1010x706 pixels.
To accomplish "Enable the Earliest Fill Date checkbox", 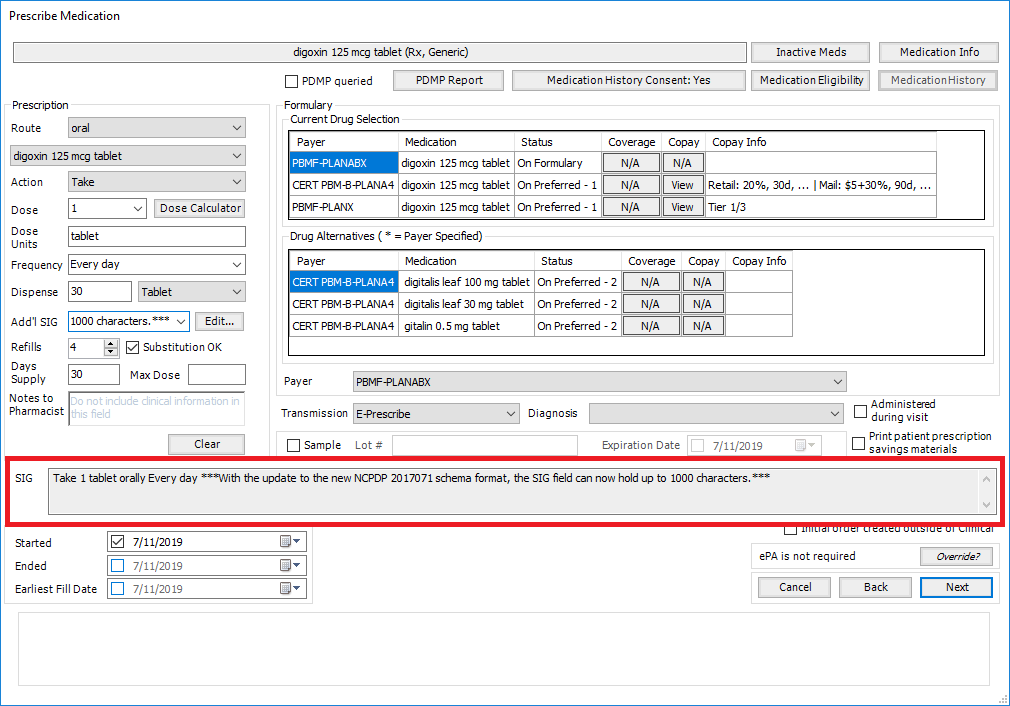I will (117, 588).
